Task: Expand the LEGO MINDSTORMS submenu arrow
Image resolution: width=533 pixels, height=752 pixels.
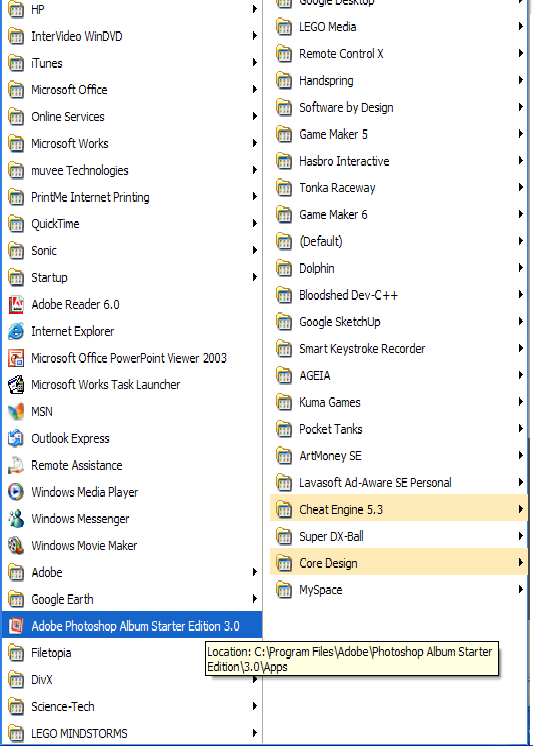Action: tap(255, 733)
